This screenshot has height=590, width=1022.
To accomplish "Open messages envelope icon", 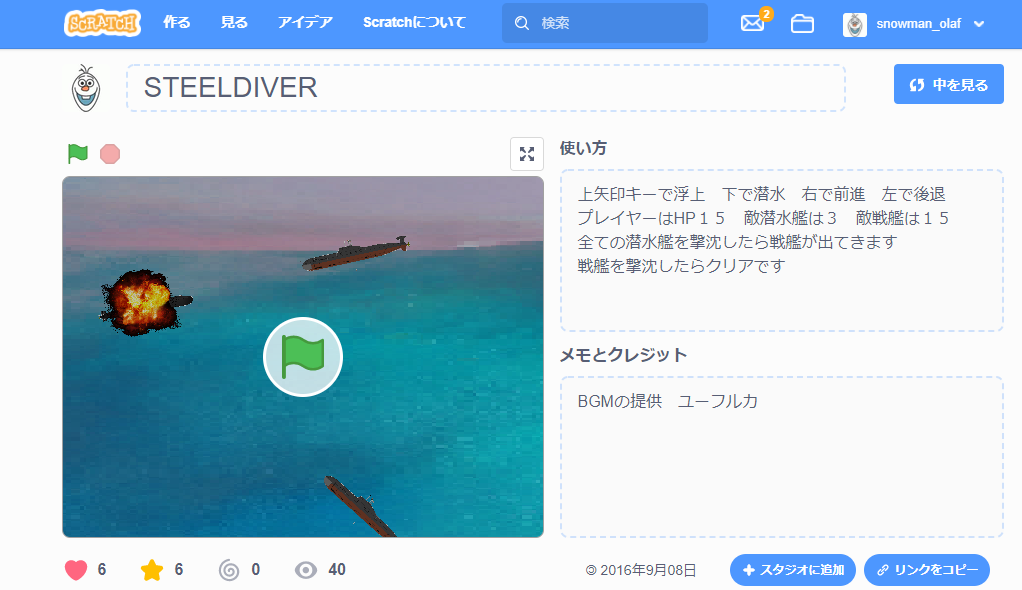I will pos(752,24).
